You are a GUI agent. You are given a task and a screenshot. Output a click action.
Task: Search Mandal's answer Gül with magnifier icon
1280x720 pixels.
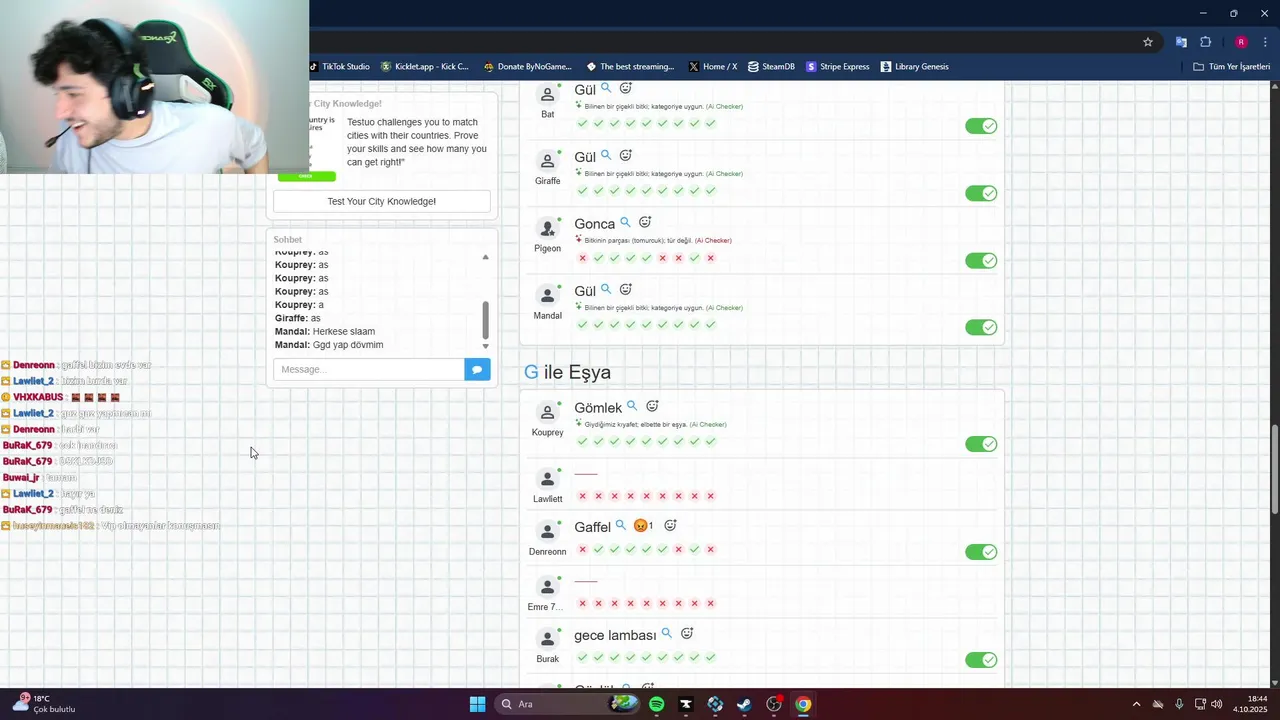pos(606,290)
